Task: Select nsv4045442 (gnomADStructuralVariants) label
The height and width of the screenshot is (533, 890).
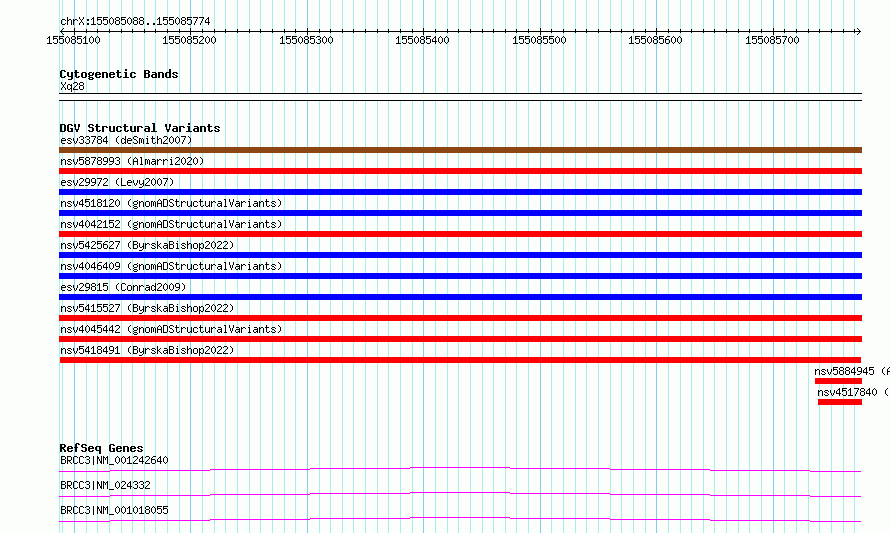Action: [x=171, y=329]
